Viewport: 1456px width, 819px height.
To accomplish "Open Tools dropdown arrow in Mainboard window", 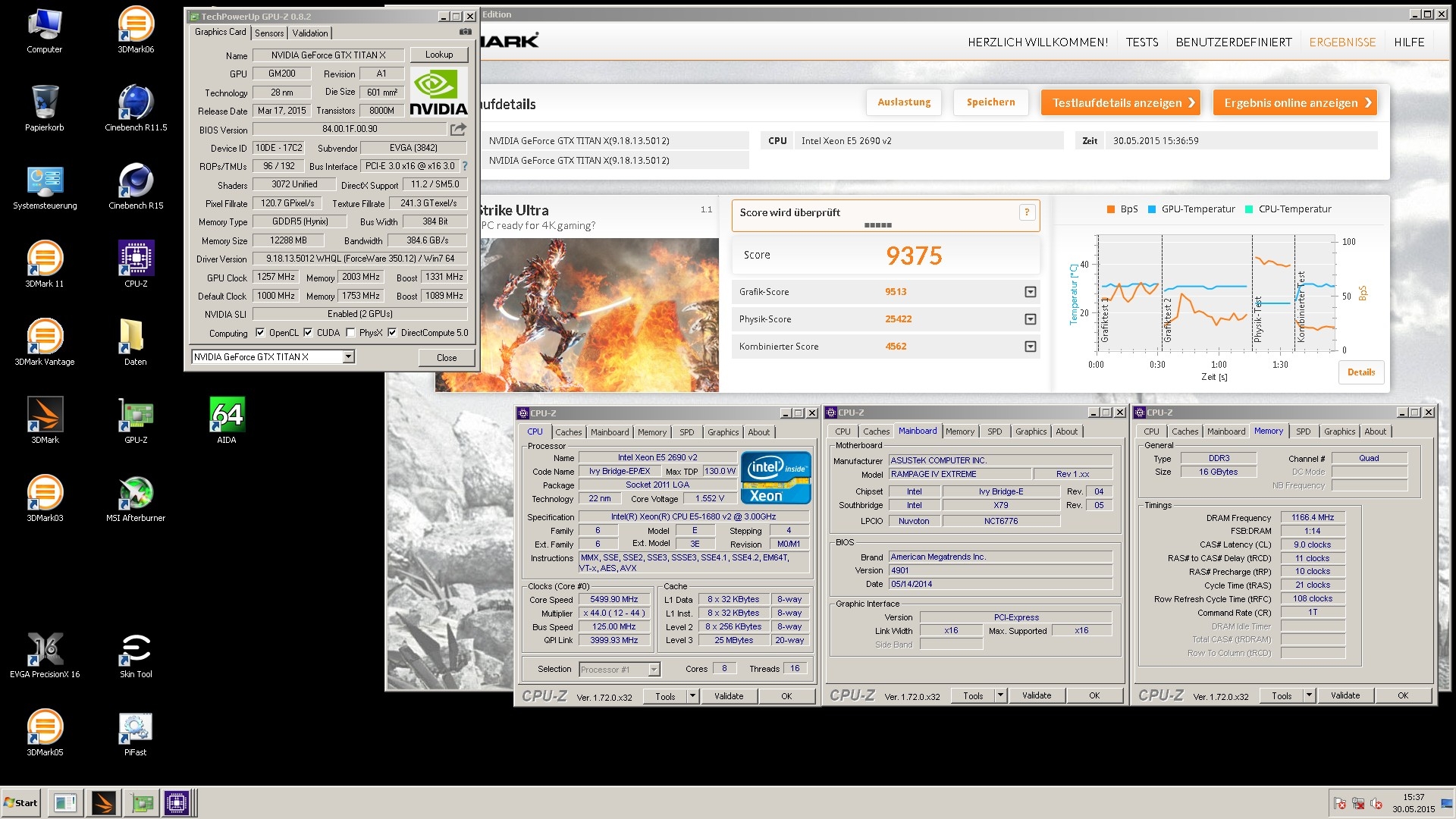I will click(1000, 695).
